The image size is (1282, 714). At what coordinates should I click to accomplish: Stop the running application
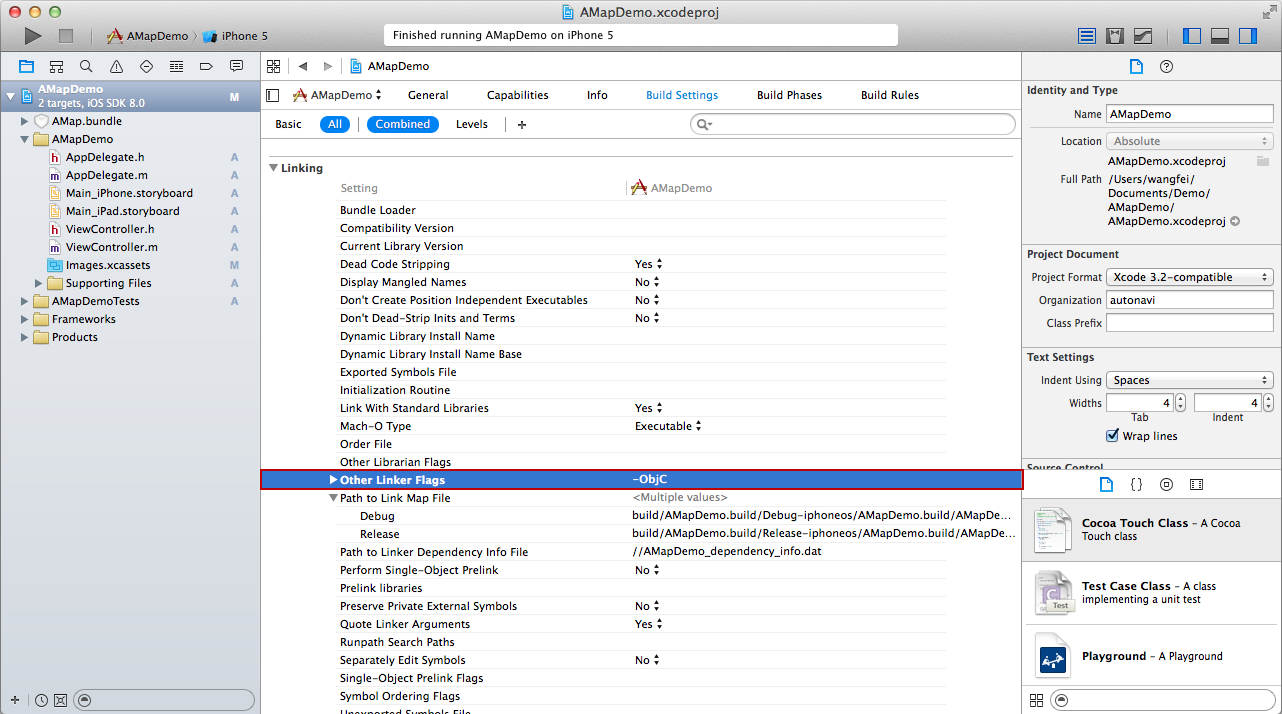click(x=66, y=36)
